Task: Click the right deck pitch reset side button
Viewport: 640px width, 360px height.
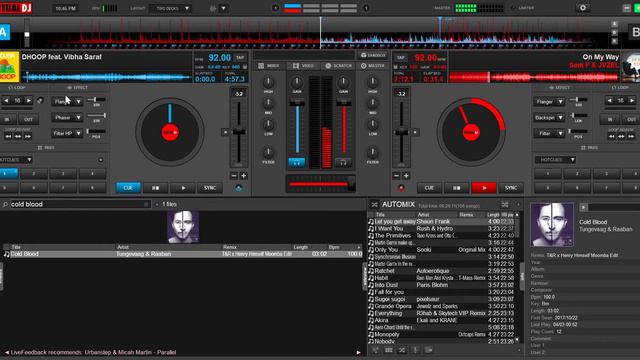Action: click(415, 132)
